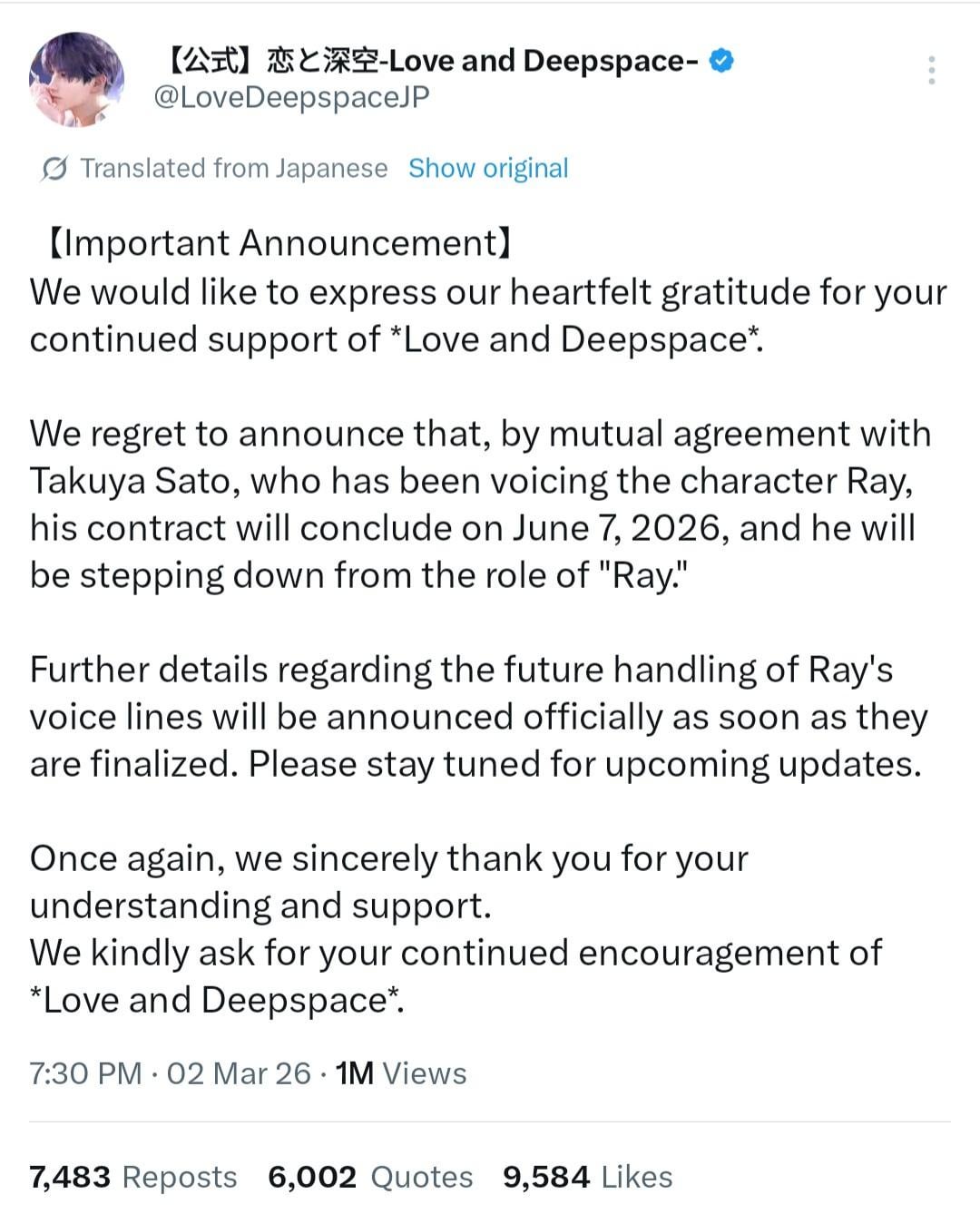Click the translation icon beside Translated from Japanese
The height and width of the screenshot is (1214, 980).
[x=54, y=169]
